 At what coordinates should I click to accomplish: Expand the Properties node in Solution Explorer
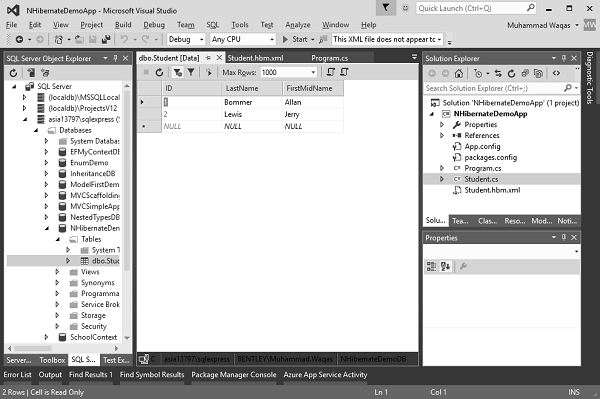[442, 125]
